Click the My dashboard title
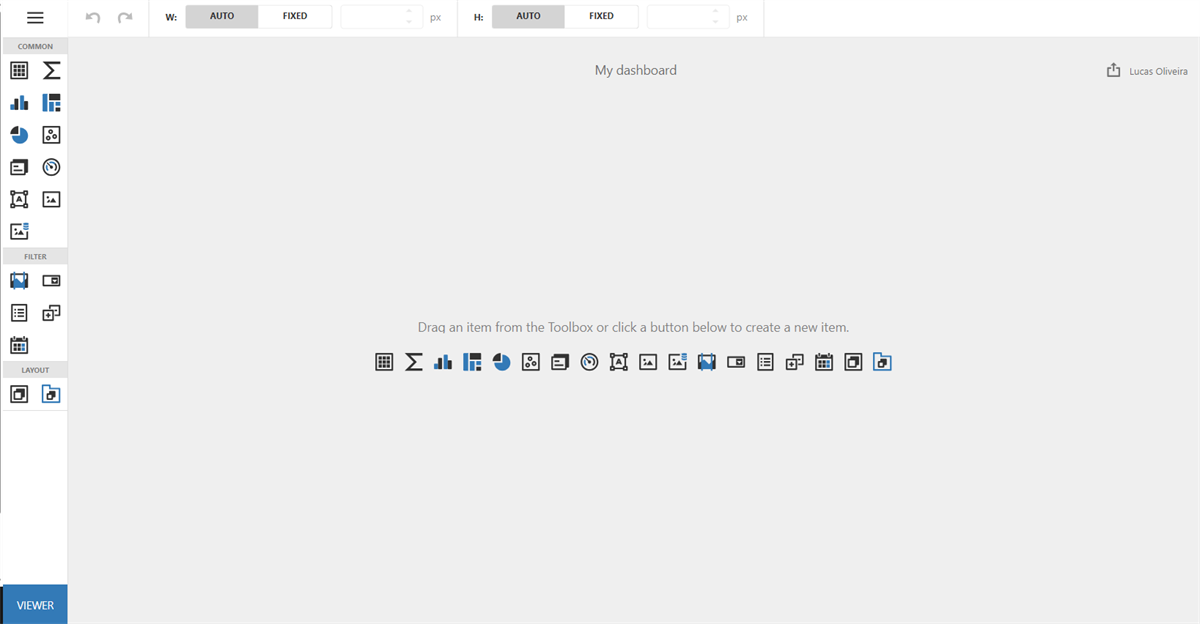This screenshot has width=1200, height=624. coord(636,70)
